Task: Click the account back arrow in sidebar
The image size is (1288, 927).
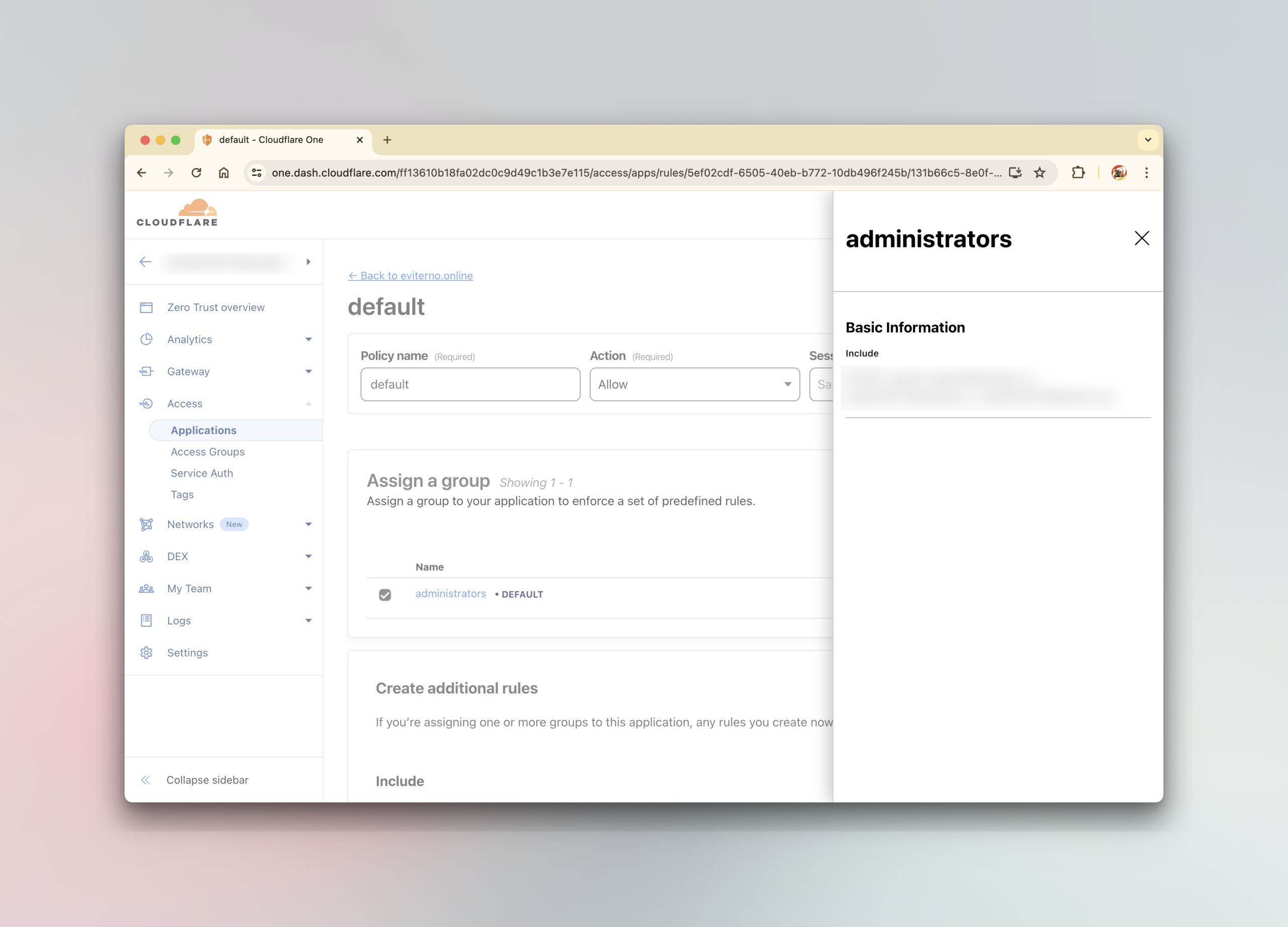Action: [x=145, y=262]
